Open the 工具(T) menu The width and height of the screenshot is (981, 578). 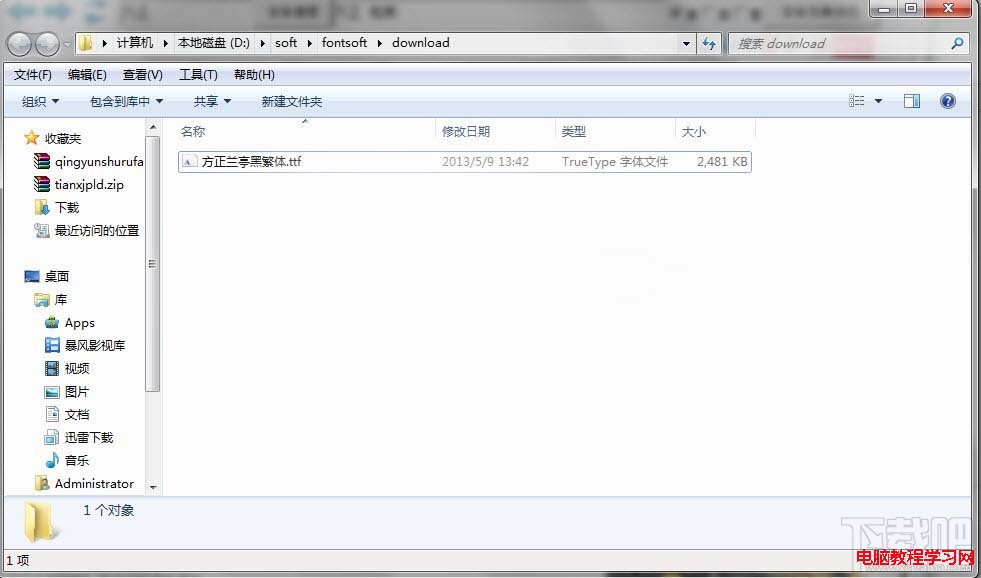pos(198,75)
